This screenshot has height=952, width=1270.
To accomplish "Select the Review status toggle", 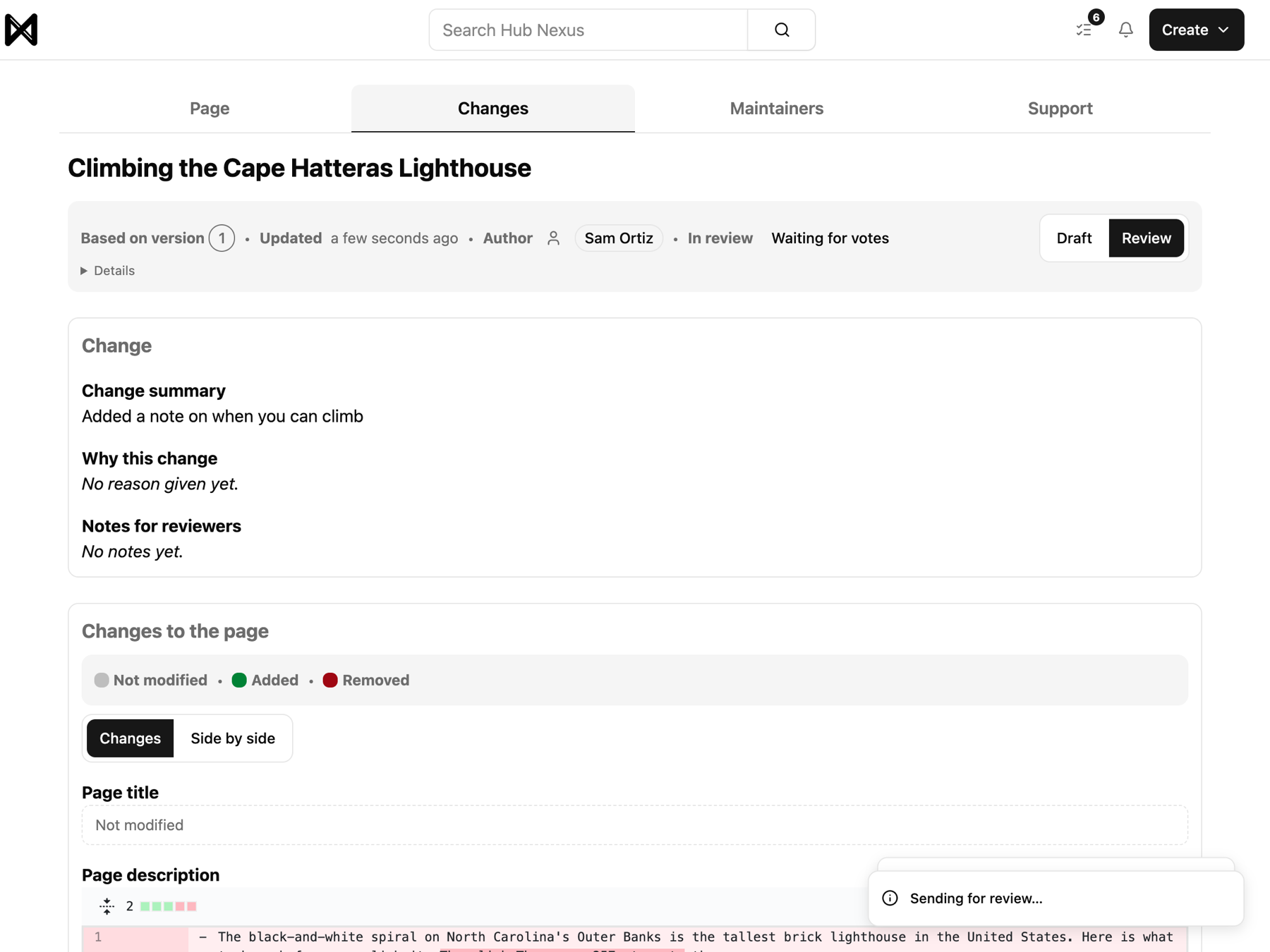I will [x=1146, y=238].
